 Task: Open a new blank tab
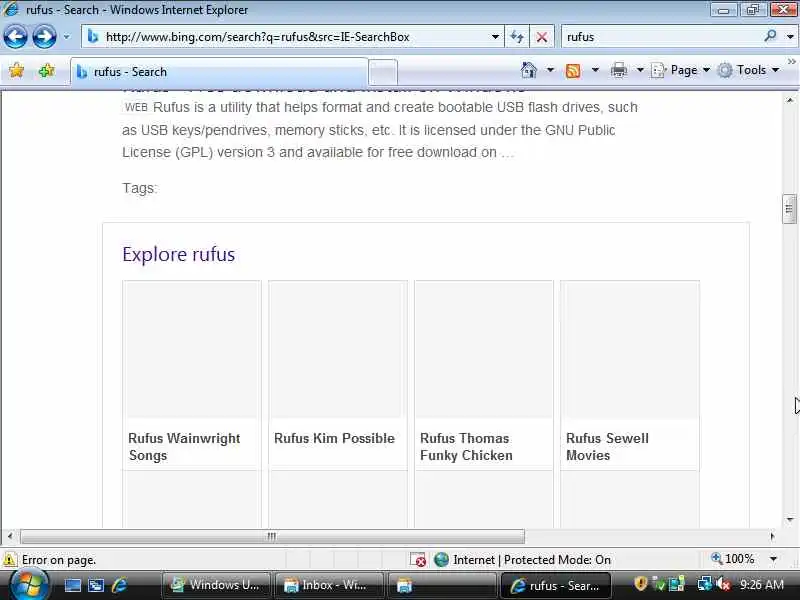383,72
